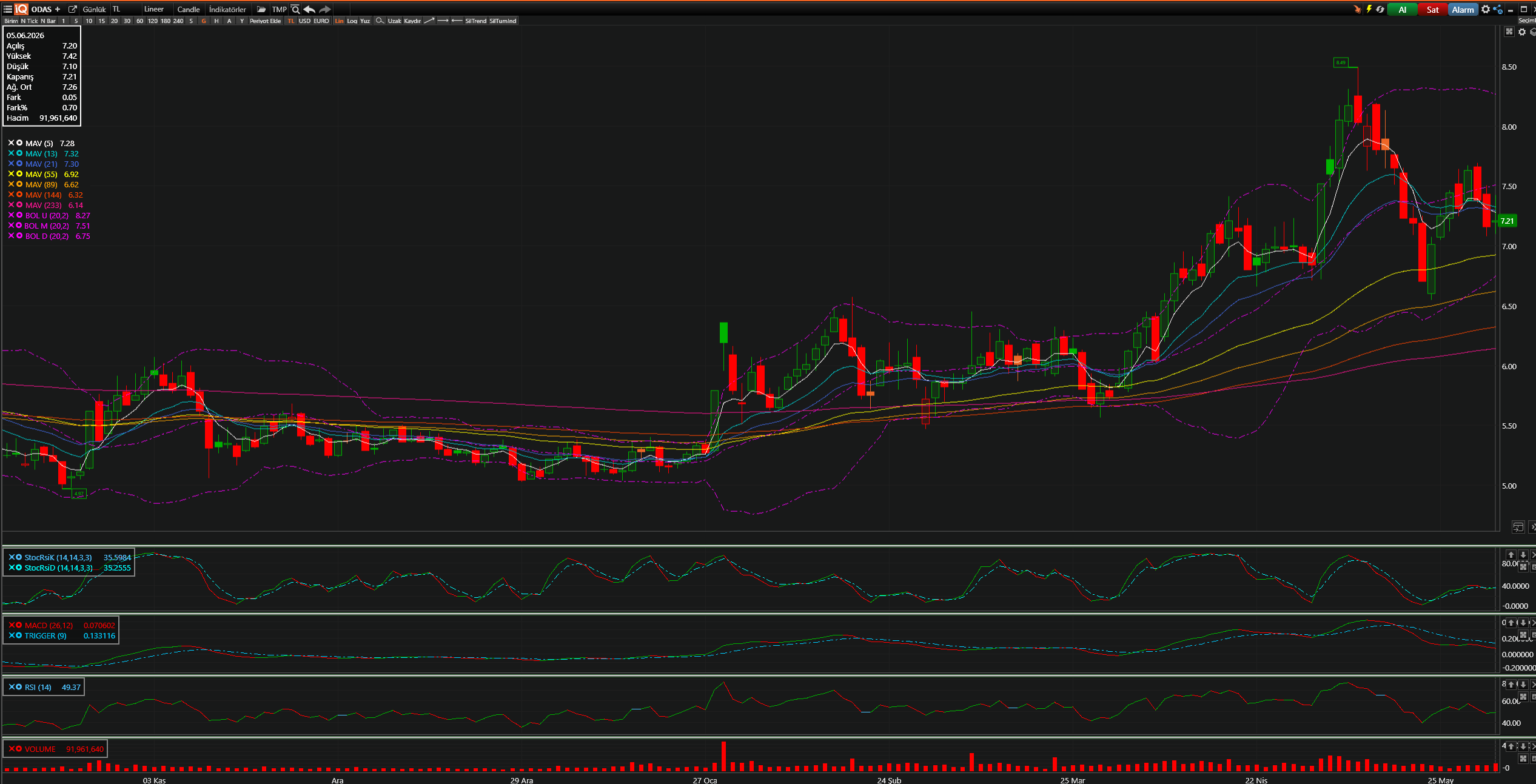Toggle visibility circle of RSI (14)
1536x784 pixels.
click(x=19, y=687)
